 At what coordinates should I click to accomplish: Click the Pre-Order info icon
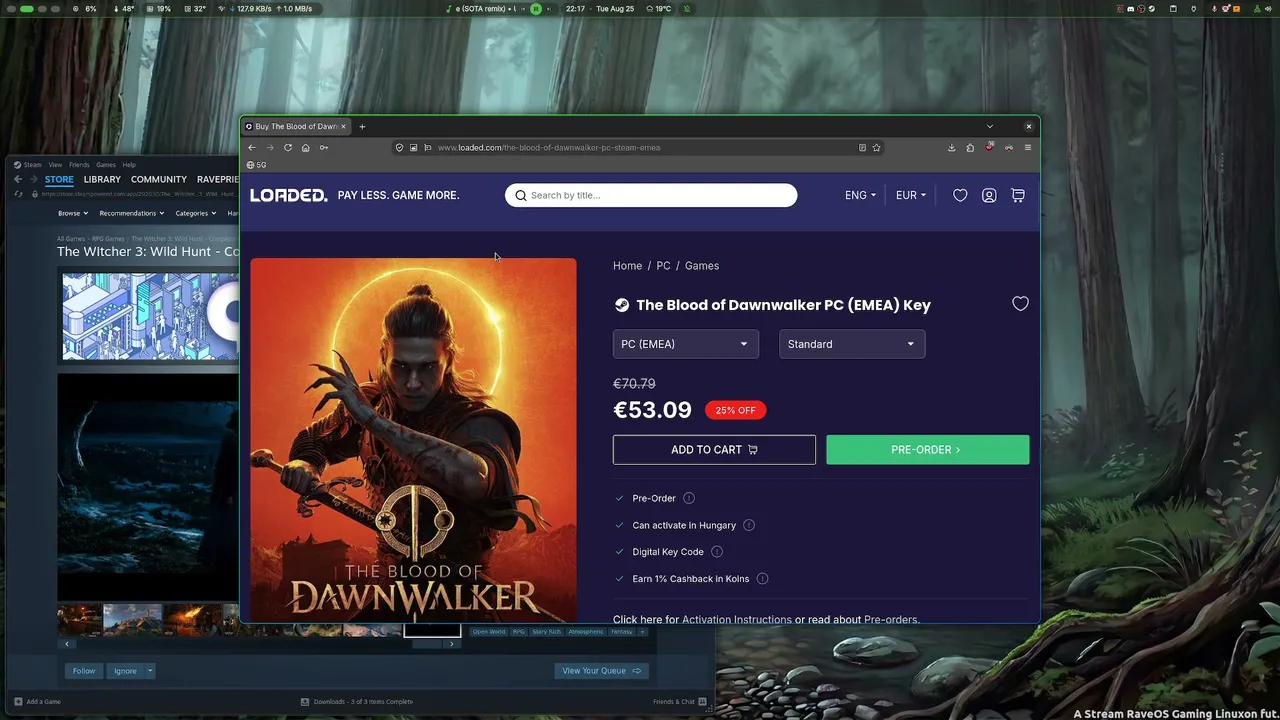click(x=689, y=498)
